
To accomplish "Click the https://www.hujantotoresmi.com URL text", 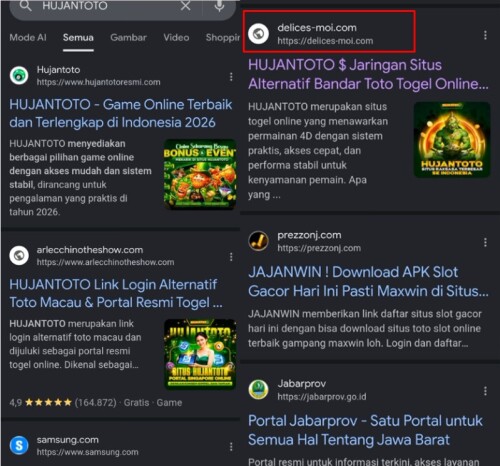I will pyautogui.click(x=98, y=82).
